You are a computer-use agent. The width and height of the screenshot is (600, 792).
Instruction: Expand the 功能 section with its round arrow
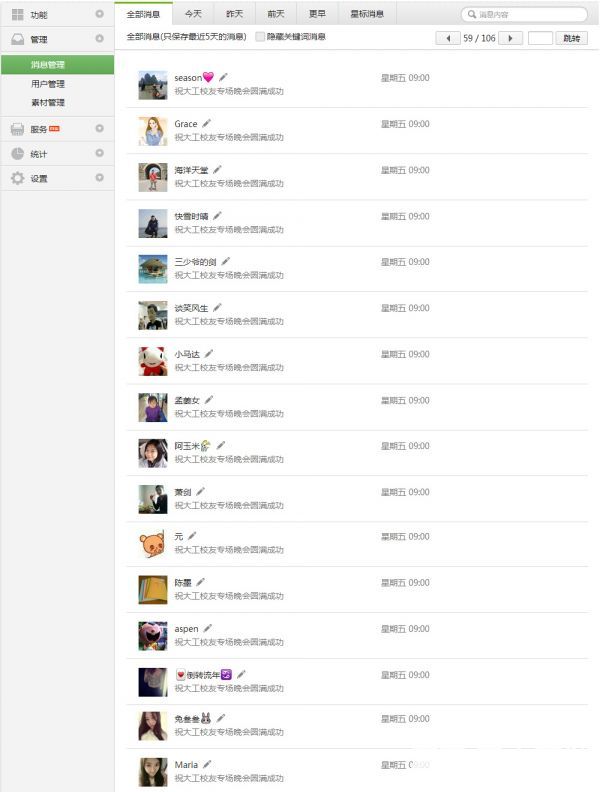[99, 14]
